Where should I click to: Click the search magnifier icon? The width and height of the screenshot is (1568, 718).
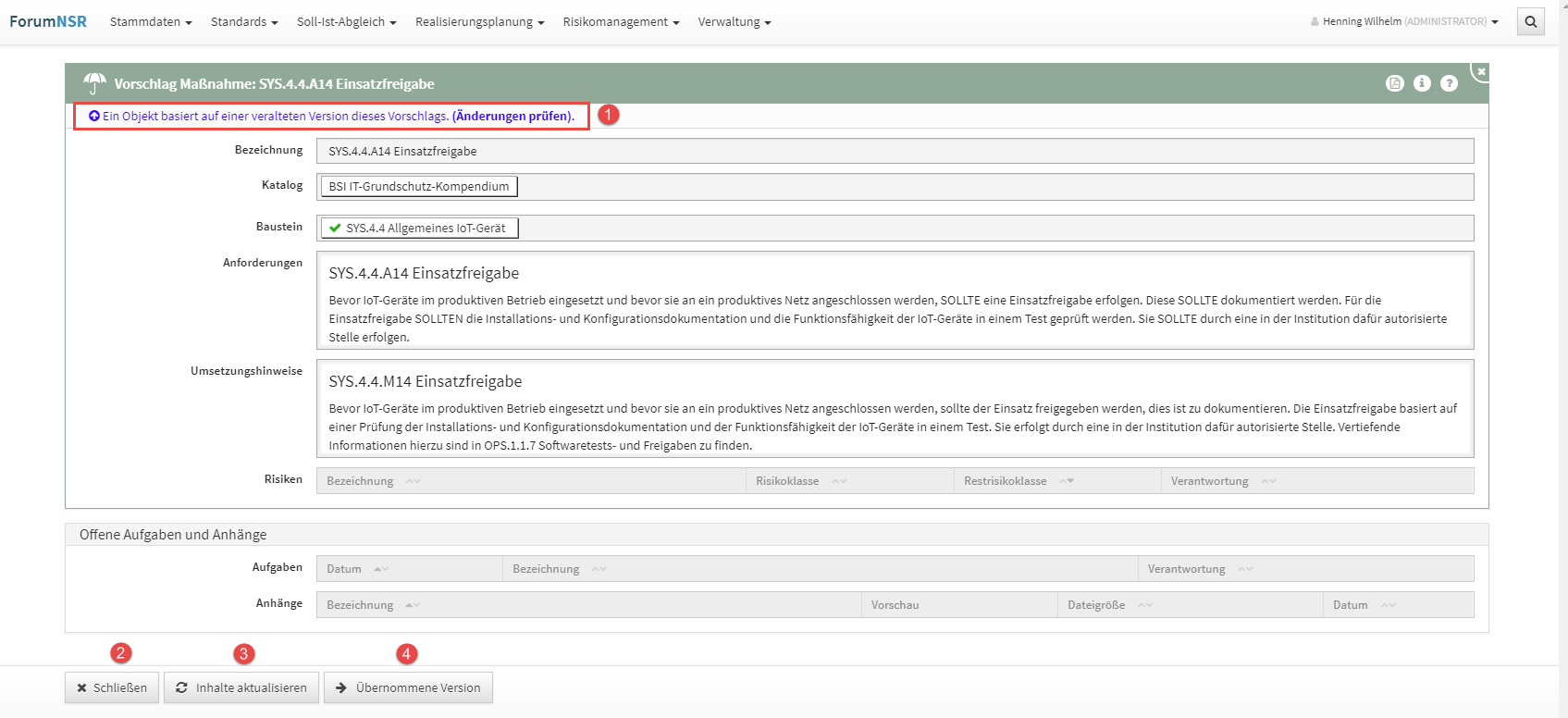(x=1530, y=21)
